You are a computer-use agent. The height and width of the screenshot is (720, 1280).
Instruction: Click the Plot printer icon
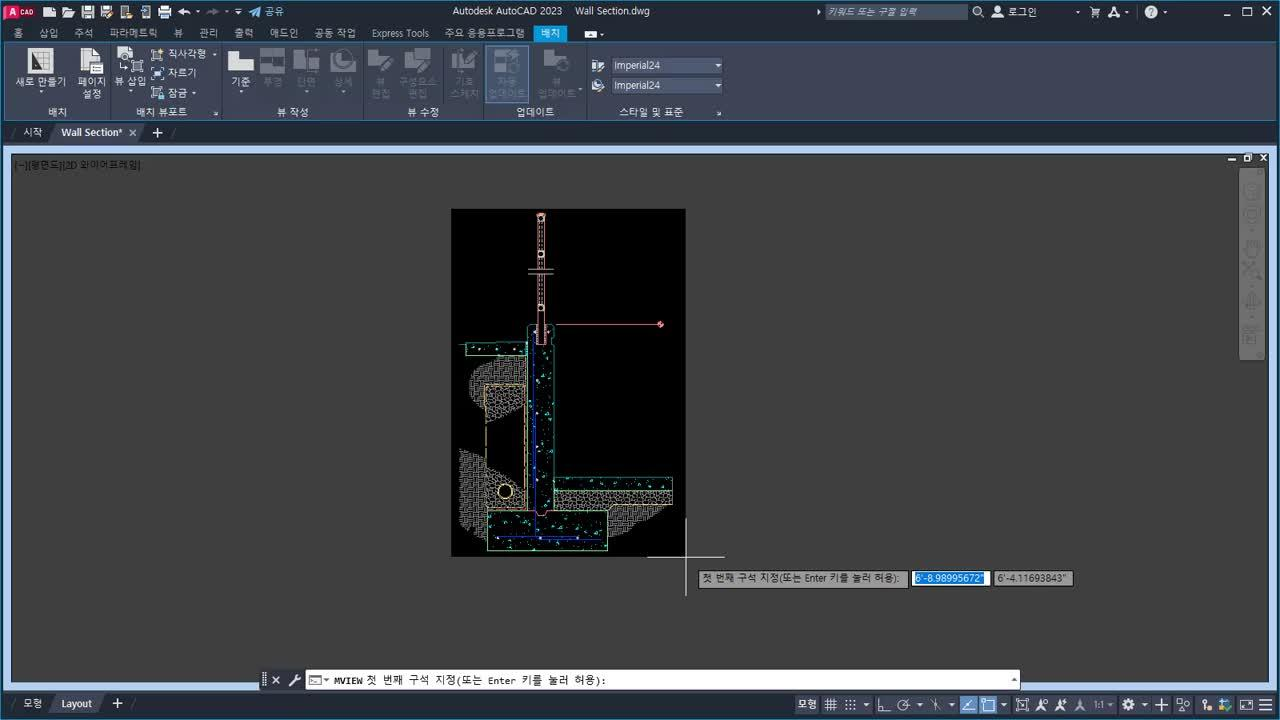[164, 12]
